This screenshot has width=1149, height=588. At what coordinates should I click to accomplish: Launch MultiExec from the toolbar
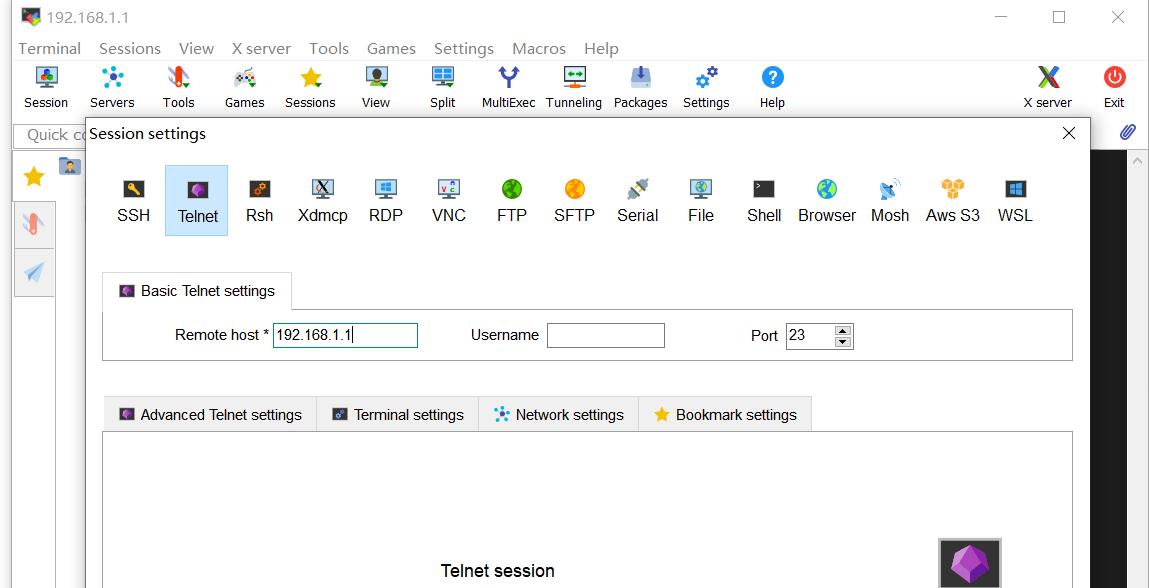(x=509, y=87)
